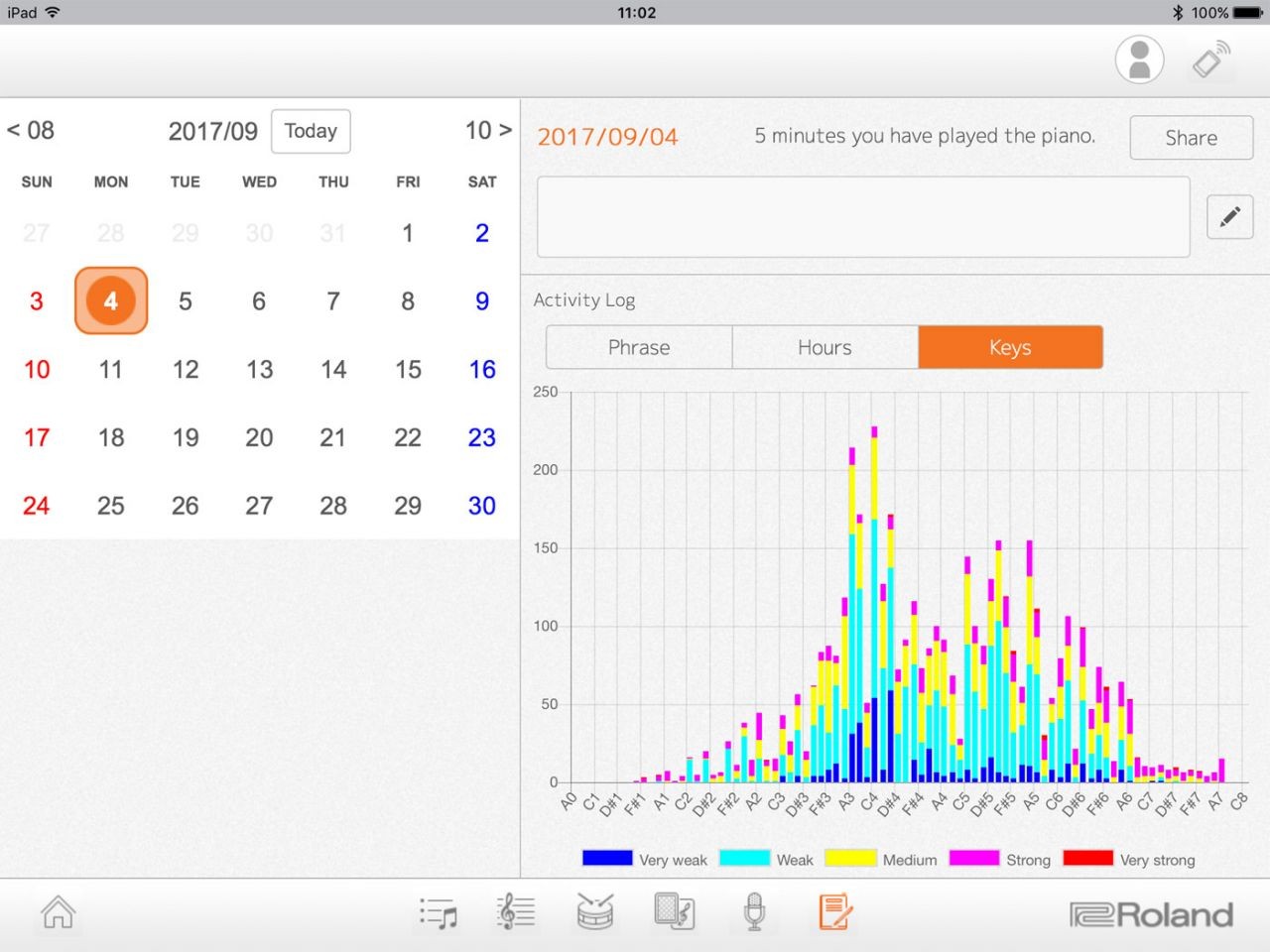
Task: Go to the home screen icon
Action: tap(58, 912)
